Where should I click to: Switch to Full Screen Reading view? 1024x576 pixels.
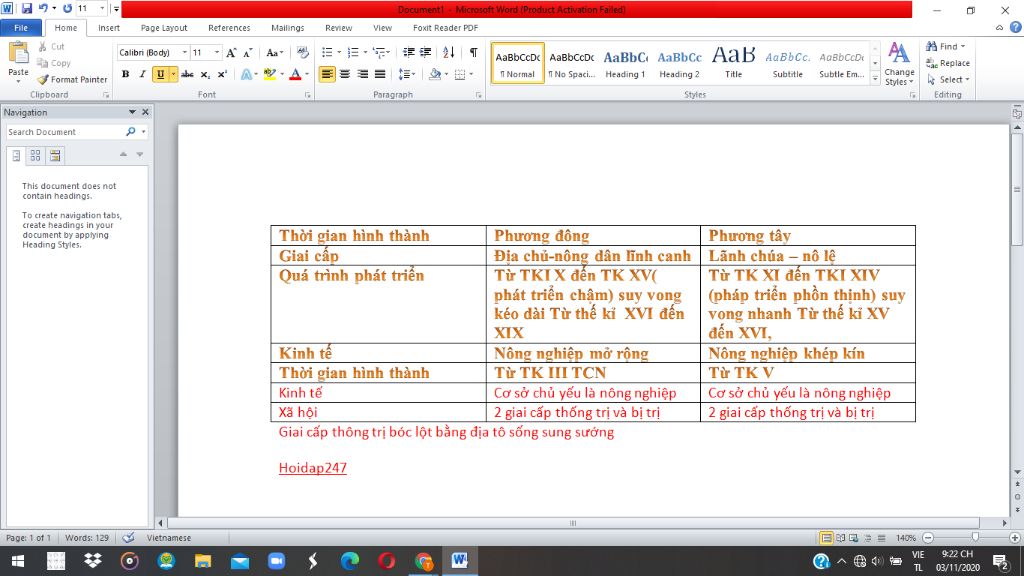[840, 538]
